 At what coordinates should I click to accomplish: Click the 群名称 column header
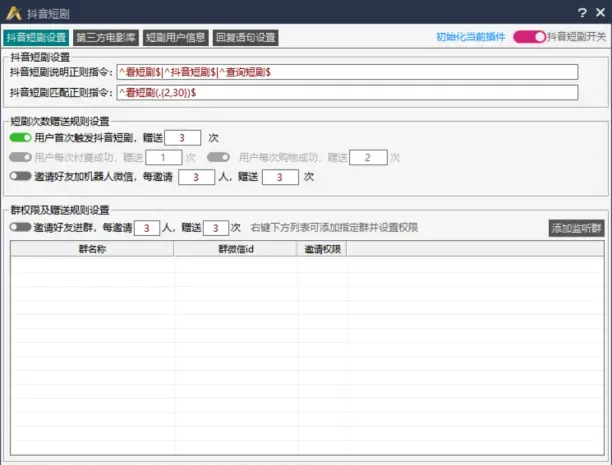[92, 249]
